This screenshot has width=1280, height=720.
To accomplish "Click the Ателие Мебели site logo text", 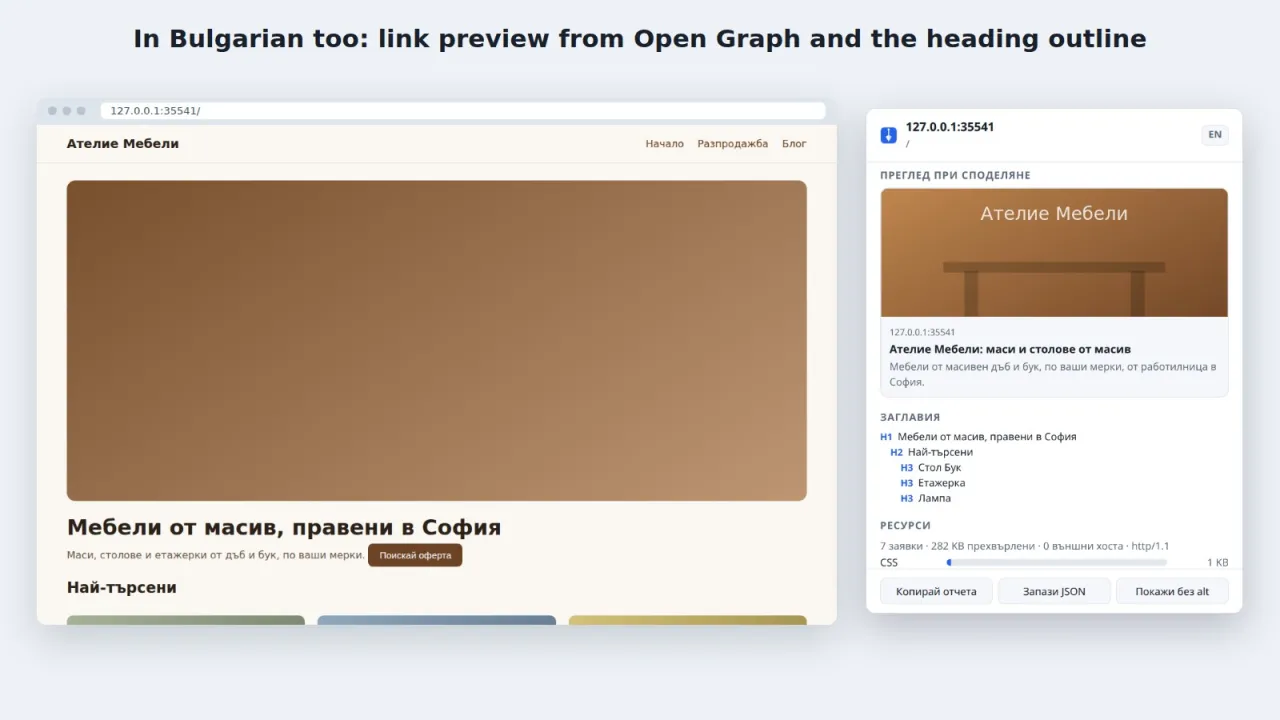I will pos(123,144).
